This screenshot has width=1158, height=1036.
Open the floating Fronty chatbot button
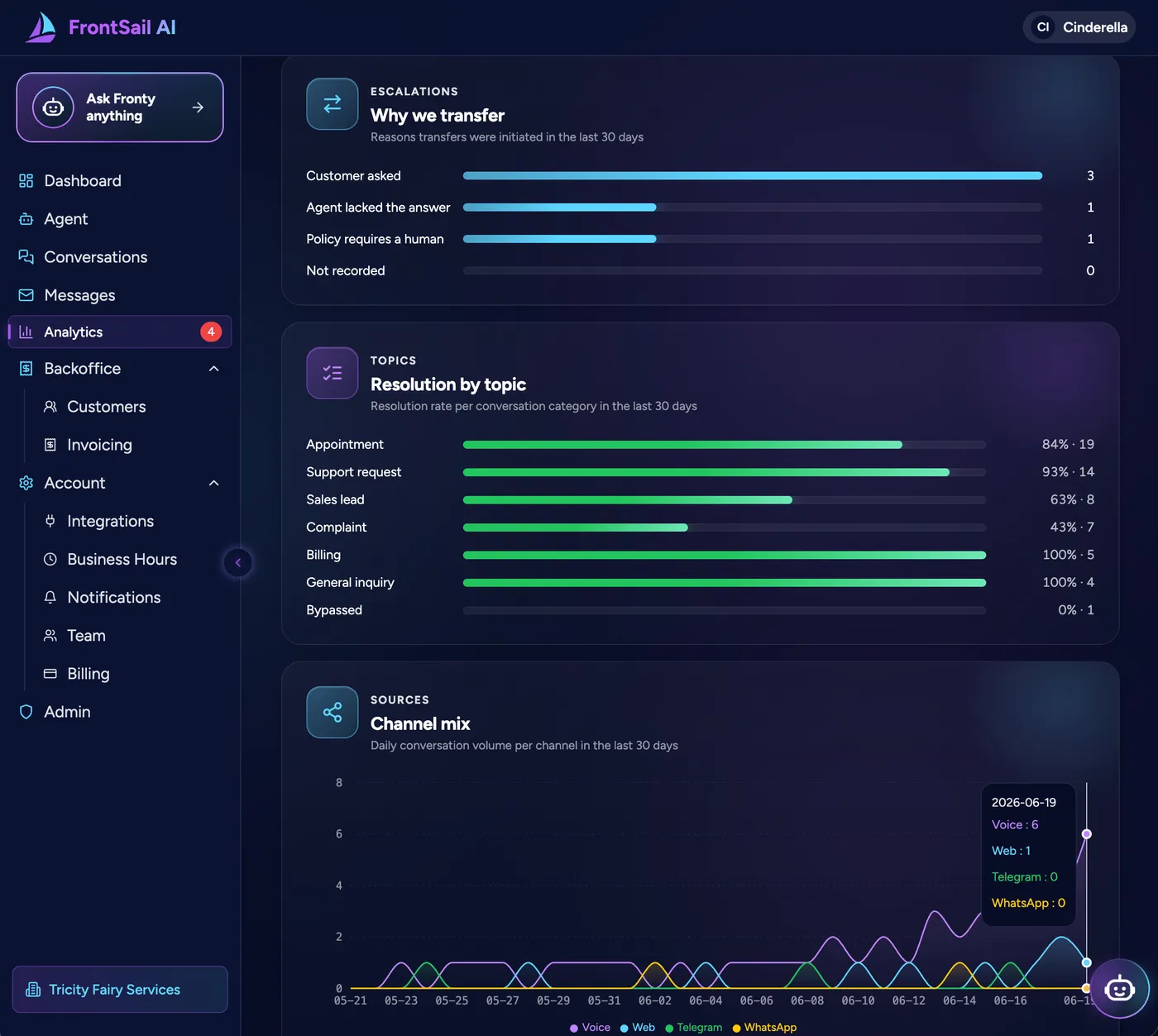click(1119, 988)
